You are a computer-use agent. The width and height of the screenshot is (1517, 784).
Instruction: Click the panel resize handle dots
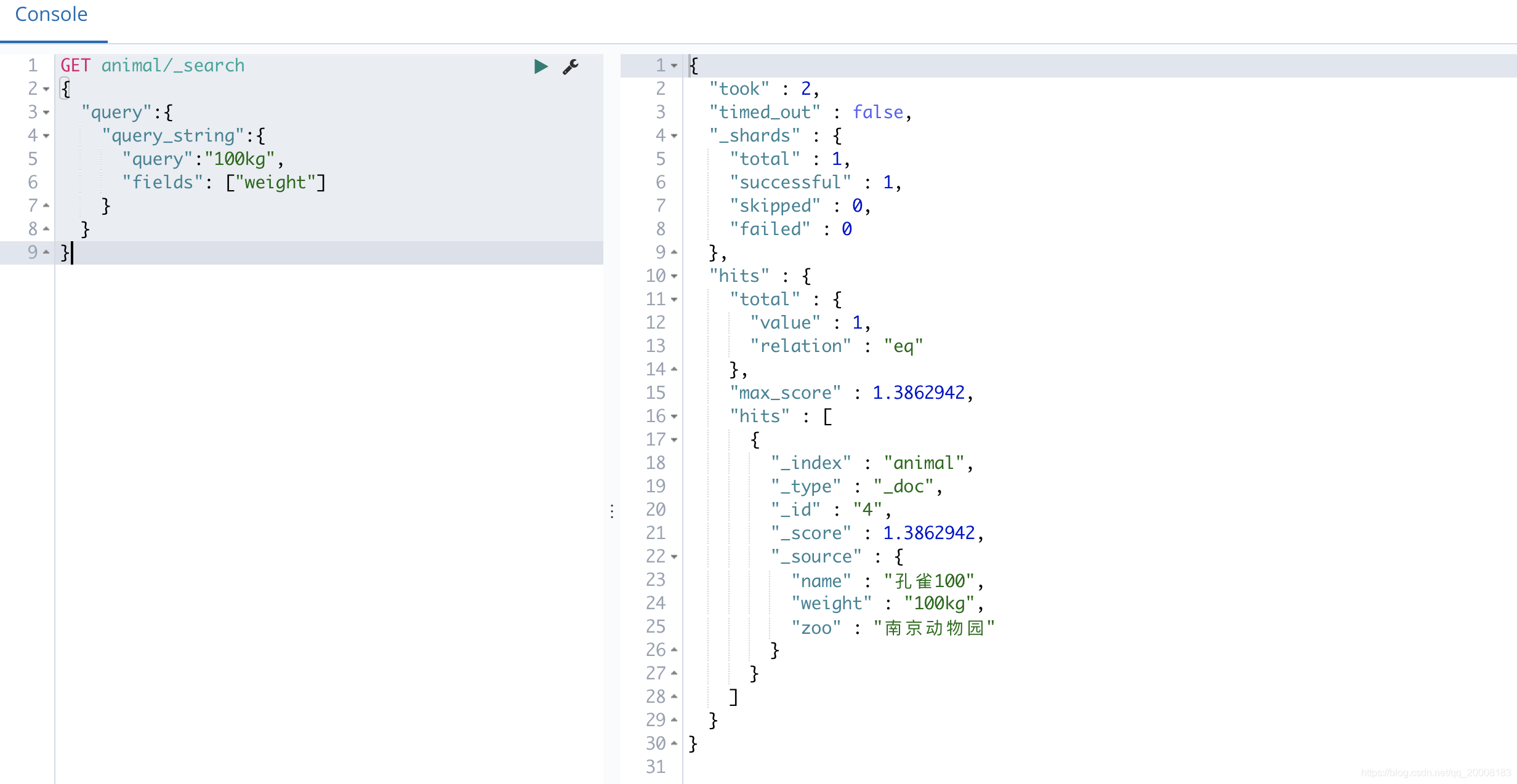coord(612,511)
